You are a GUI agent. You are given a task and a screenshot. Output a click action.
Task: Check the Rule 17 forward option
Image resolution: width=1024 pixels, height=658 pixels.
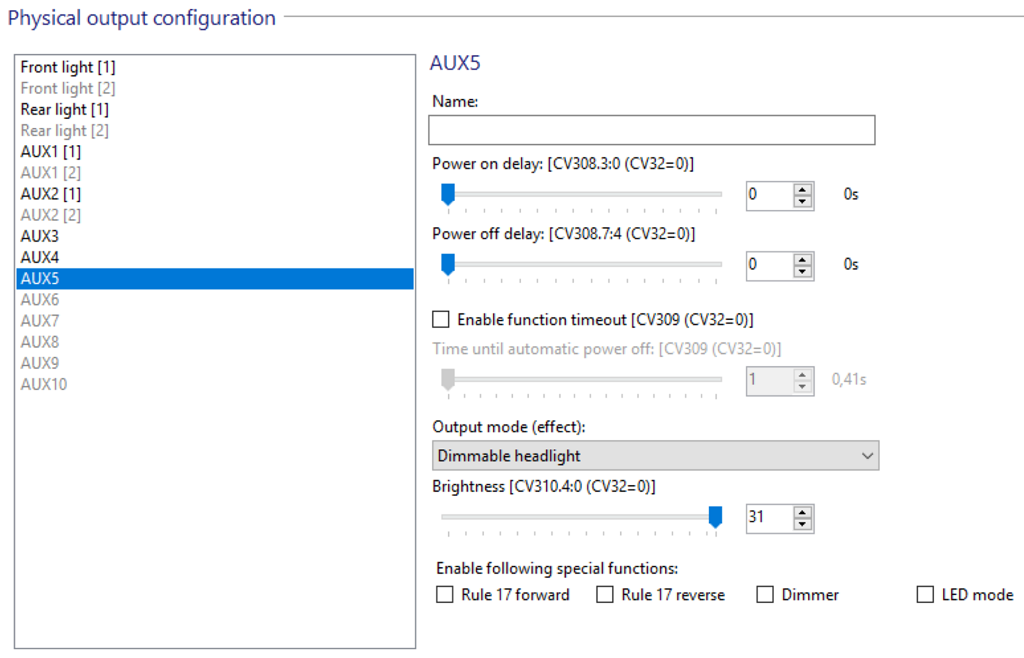tap(445, 595)
